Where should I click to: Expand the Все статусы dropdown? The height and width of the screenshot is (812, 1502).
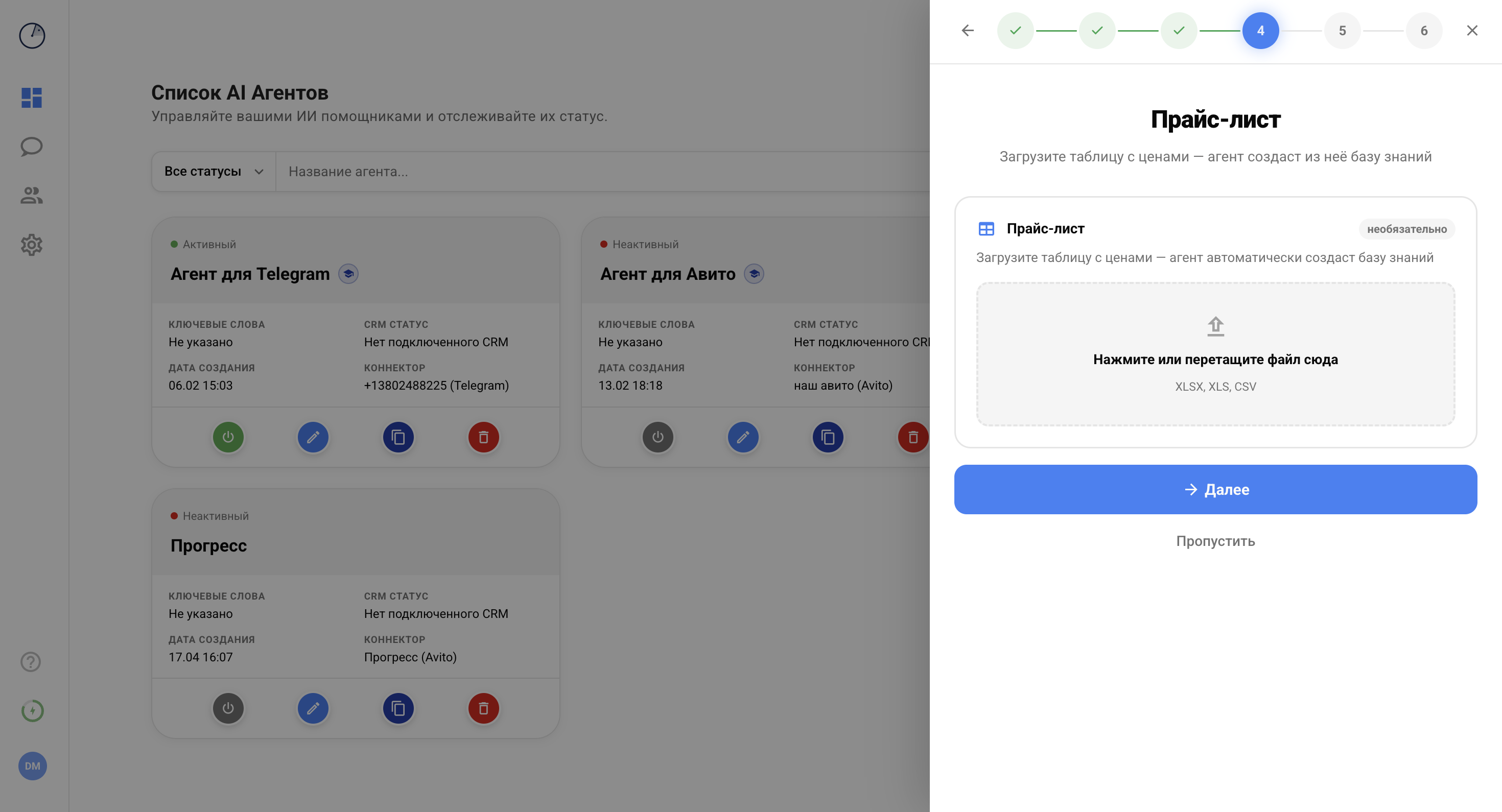tap(214, 172)
